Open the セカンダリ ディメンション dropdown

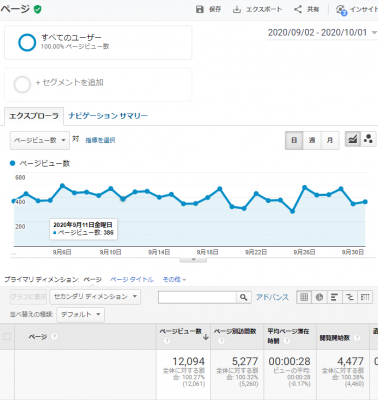tap(95, 297)
